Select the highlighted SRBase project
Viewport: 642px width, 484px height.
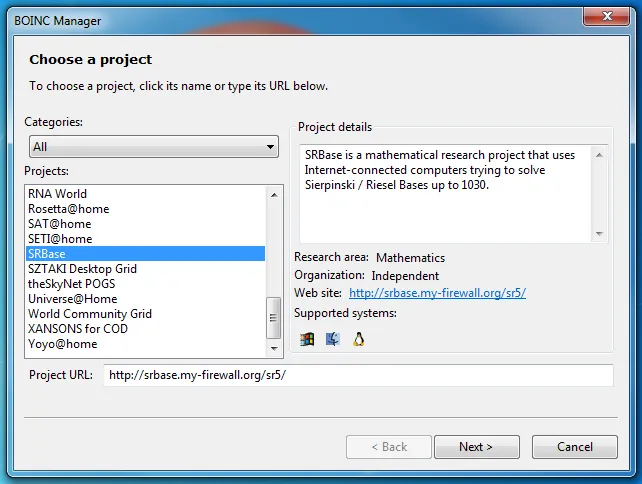(145, 254)
